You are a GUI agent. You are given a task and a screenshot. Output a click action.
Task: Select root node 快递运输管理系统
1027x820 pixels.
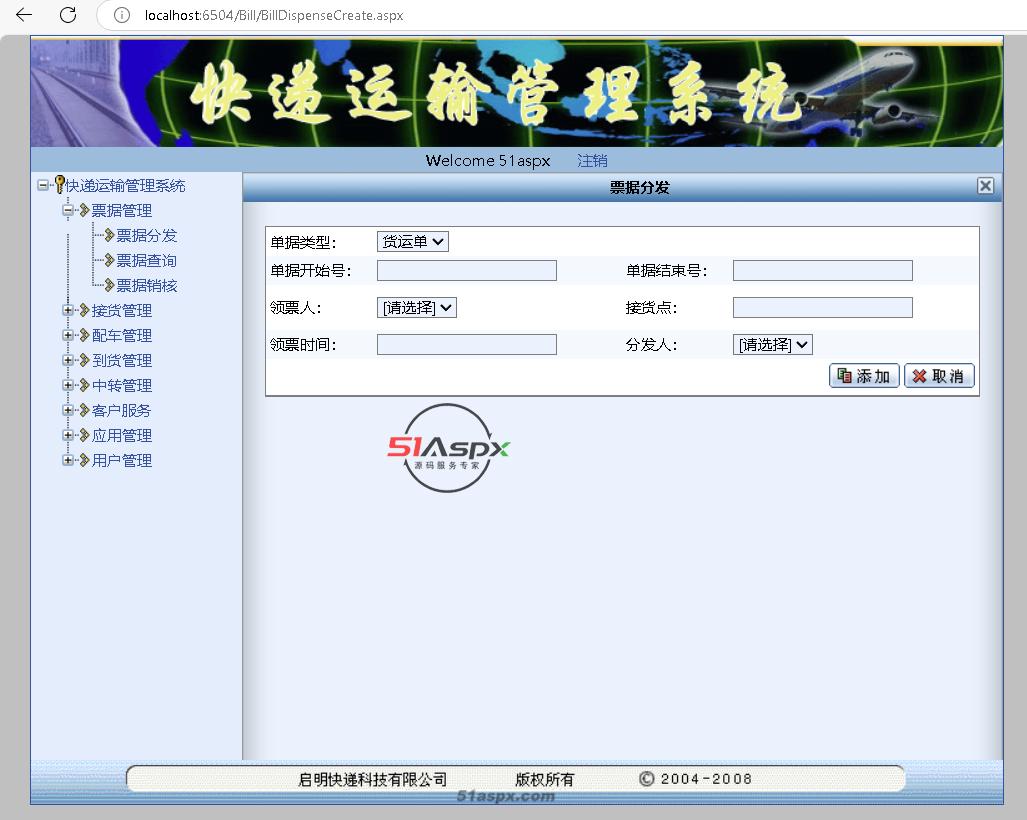tap(125, 186)
